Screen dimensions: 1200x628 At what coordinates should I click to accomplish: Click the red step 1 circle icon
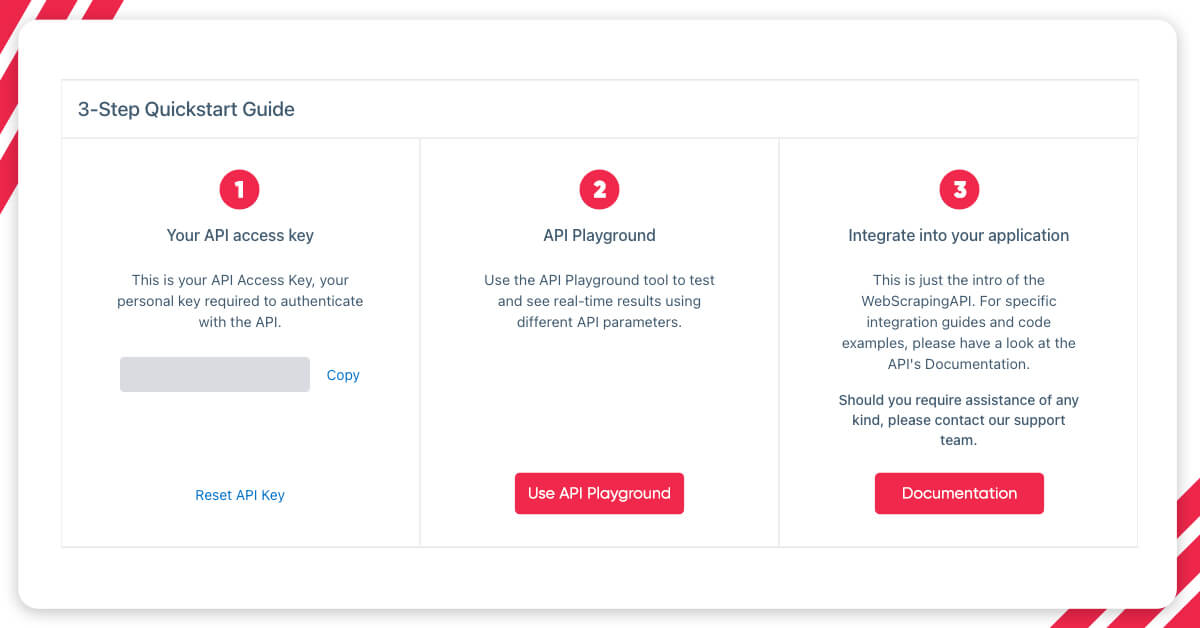point(240,189)
